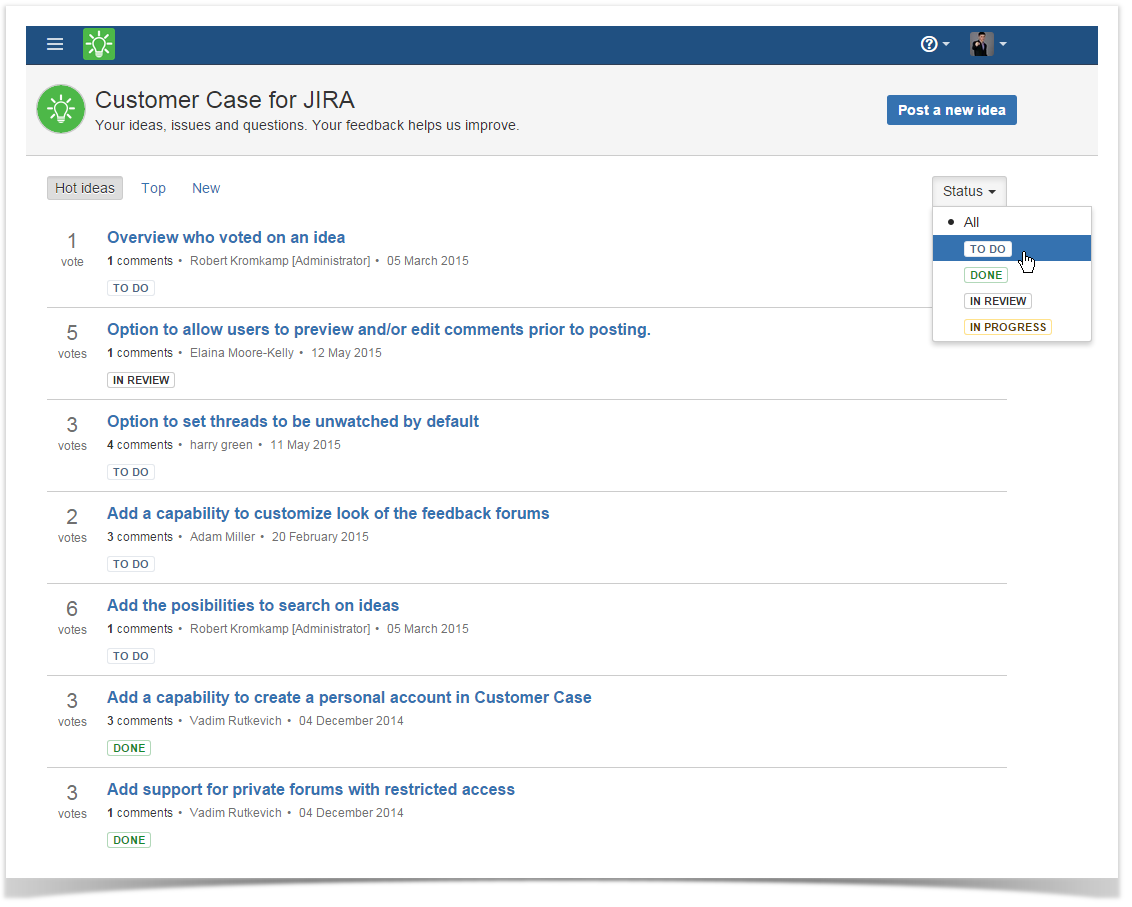Switch to the Top tab
The image size is (1132, 907).
[x=153, y=188]
